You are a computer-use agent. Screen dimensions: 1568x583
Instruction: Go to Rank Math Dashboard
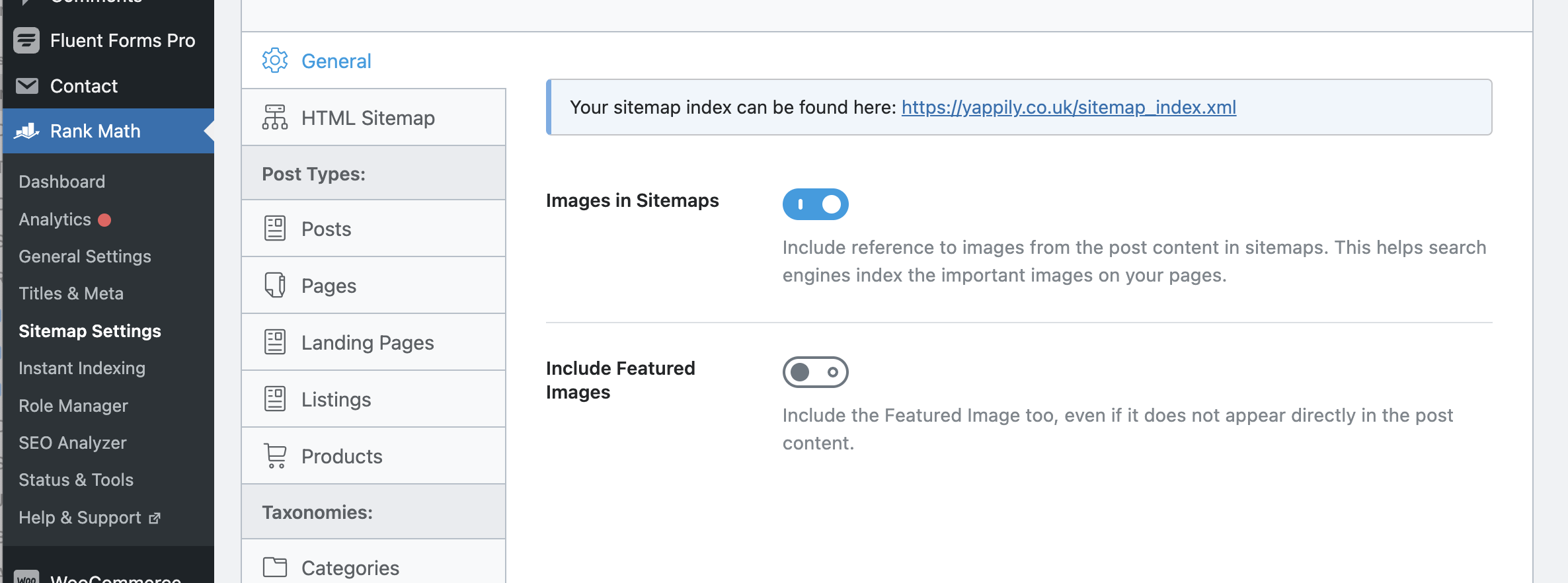(61, 182)
